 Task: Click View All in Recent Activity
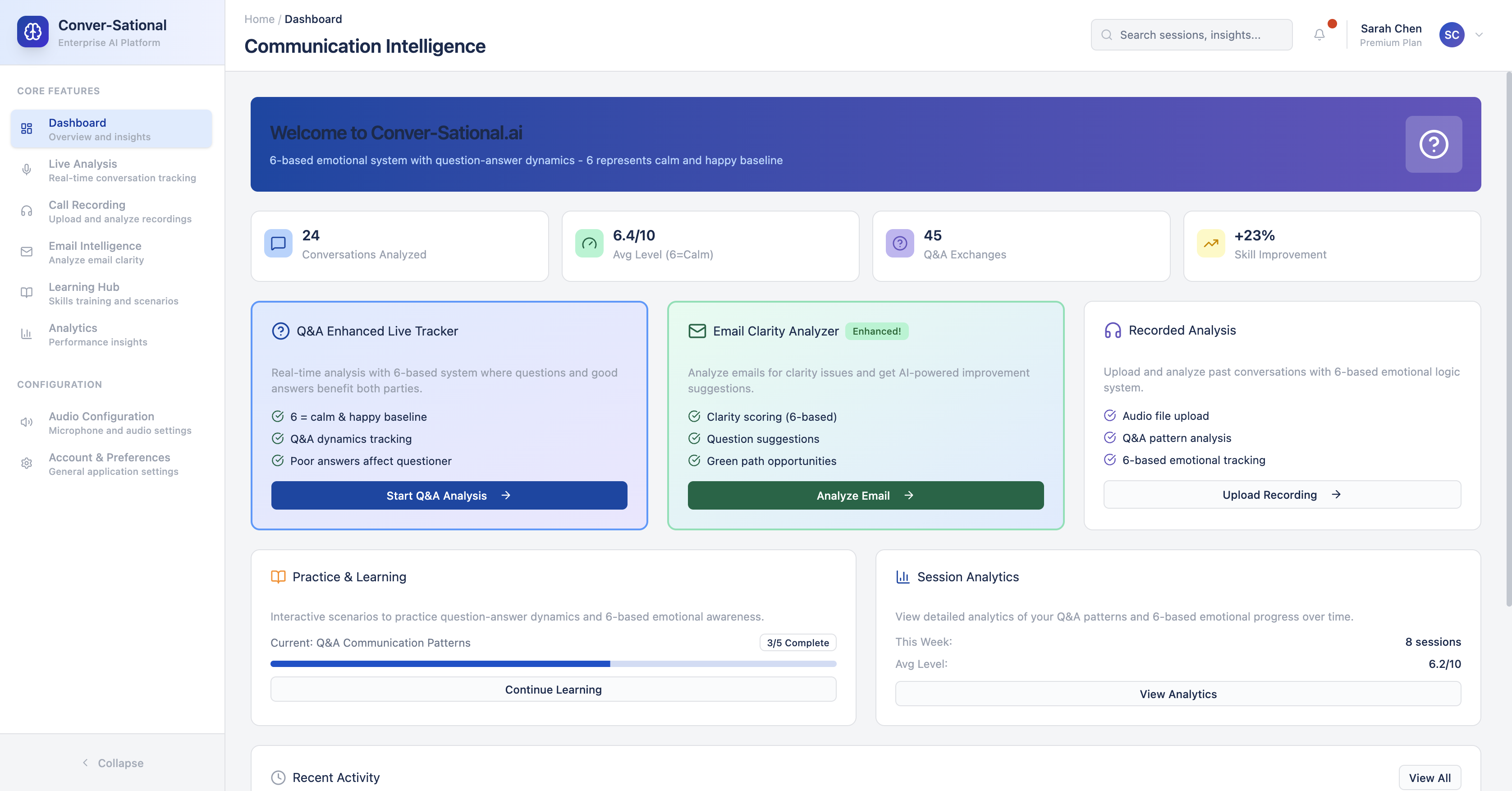click(1430, 777)
